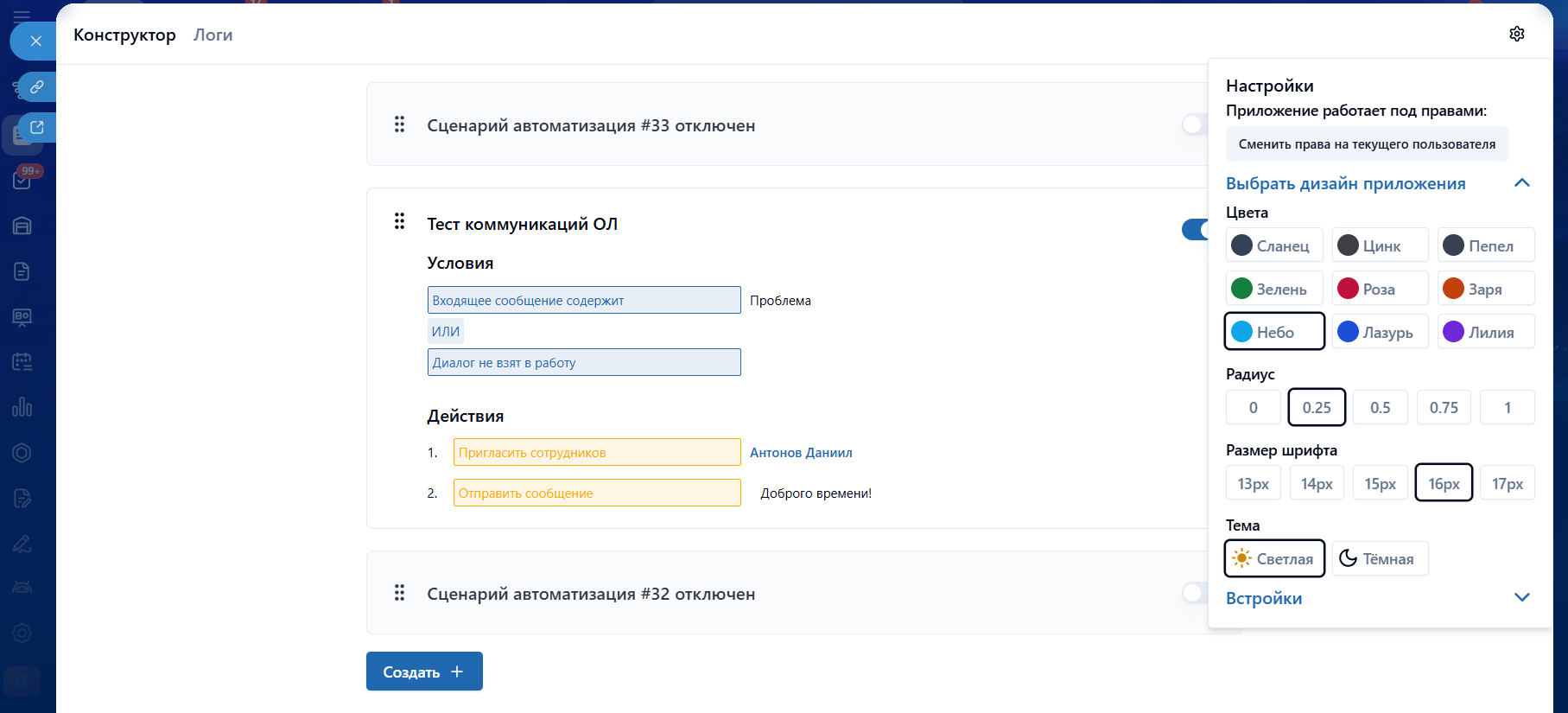Choose the Лазурь color
1568x713 pixels.
tap(1381, 332)
